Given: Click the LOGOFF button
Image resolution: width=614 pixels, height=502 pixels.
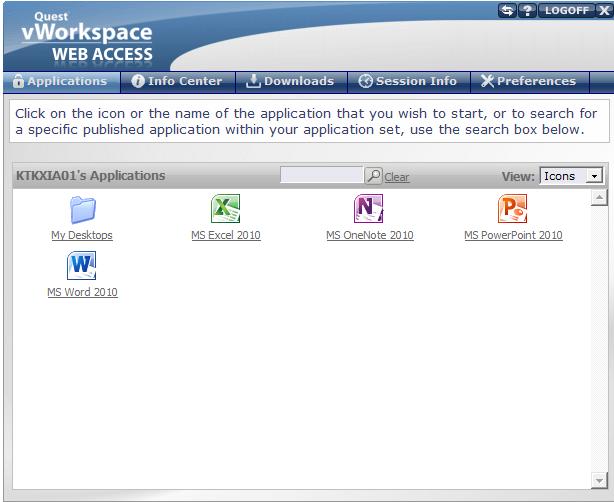Looking at the screenshot, I should [567, 11].
